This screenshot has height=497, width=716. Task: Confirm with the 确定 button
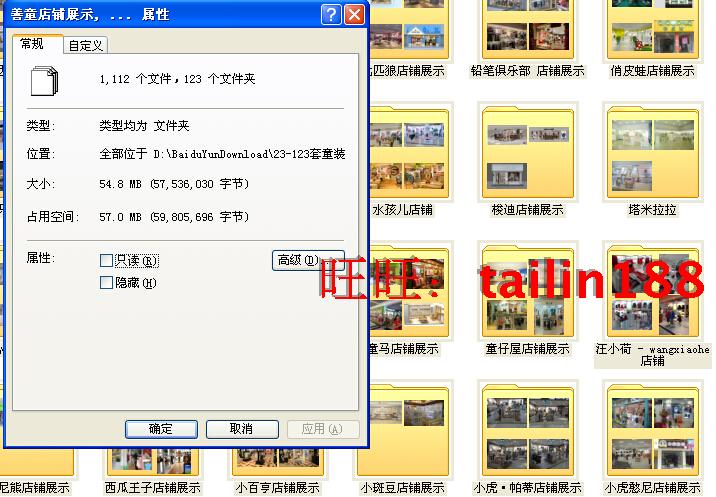161,429
